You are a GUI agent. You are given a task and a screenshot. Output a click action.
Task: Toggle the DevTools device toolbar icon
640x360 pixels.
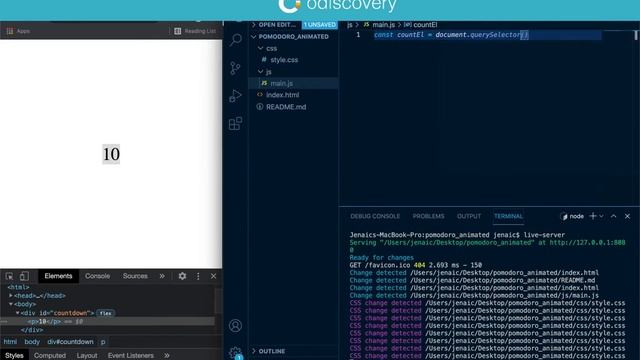click(24, 276)
